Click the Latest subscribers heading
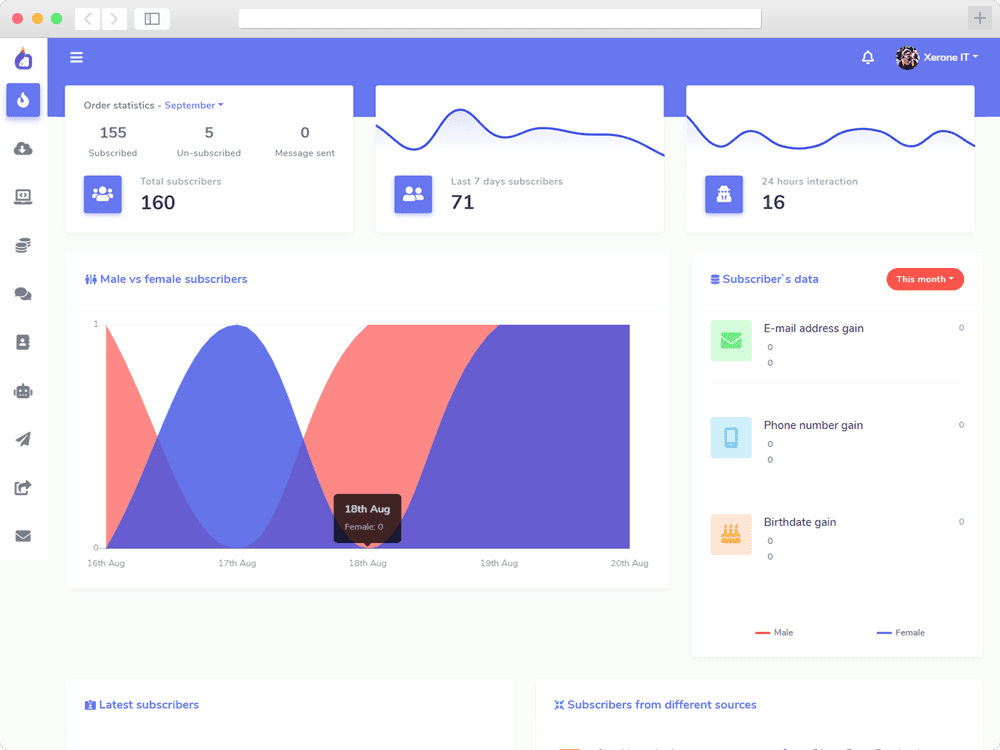 142,705
